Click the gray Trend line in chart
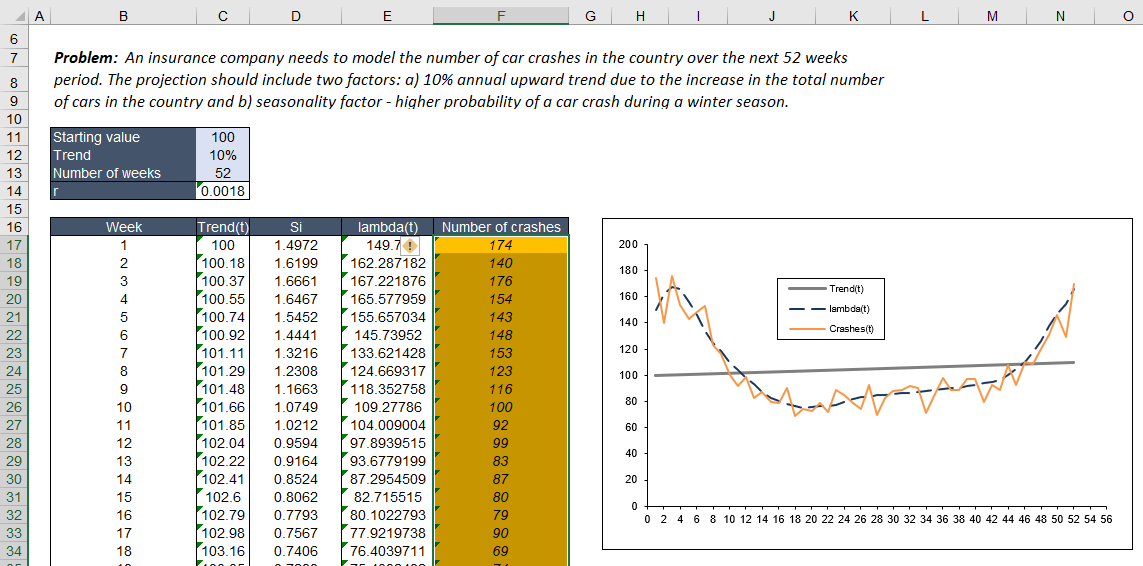 tap(865, 369)
